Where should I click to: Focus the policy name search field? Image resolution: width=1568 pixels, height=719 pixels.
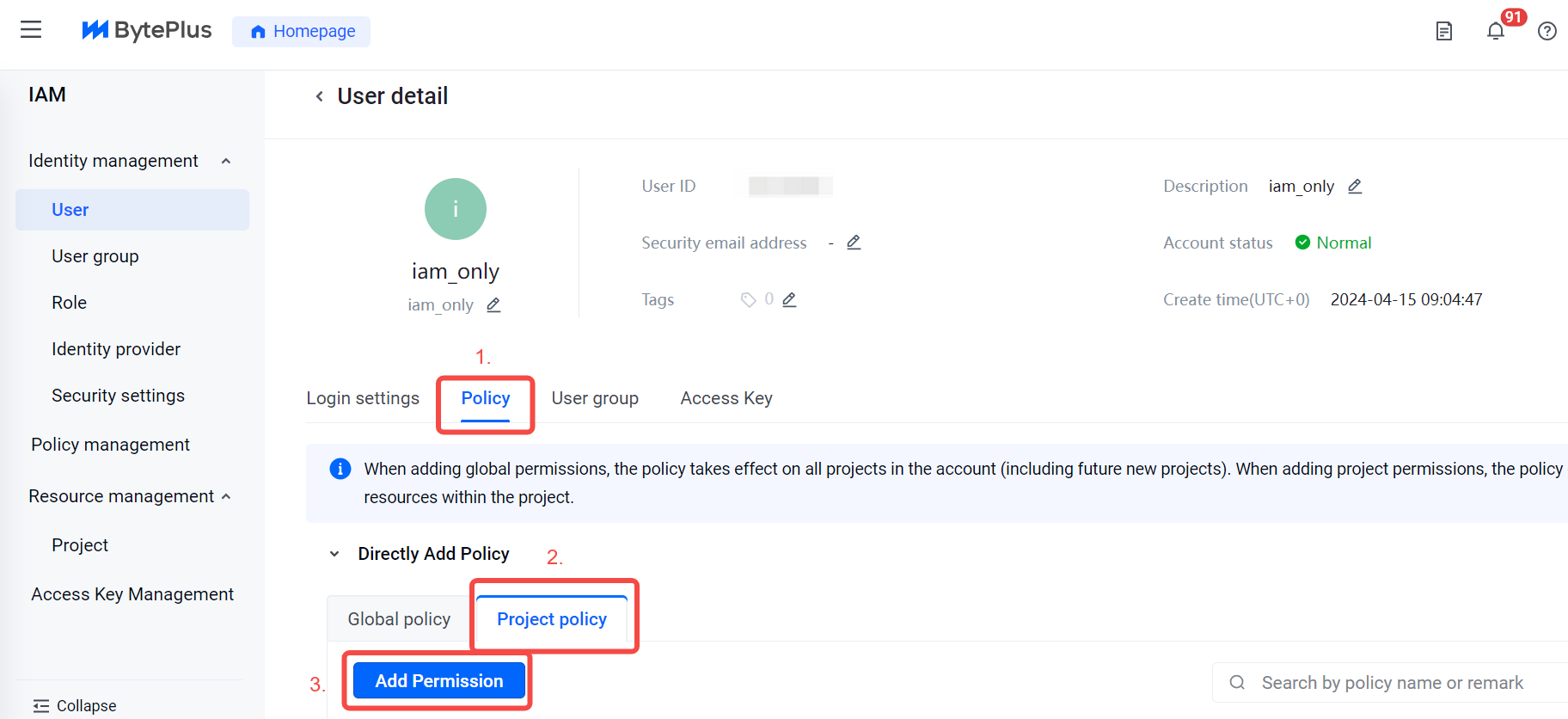(1391, 683)
